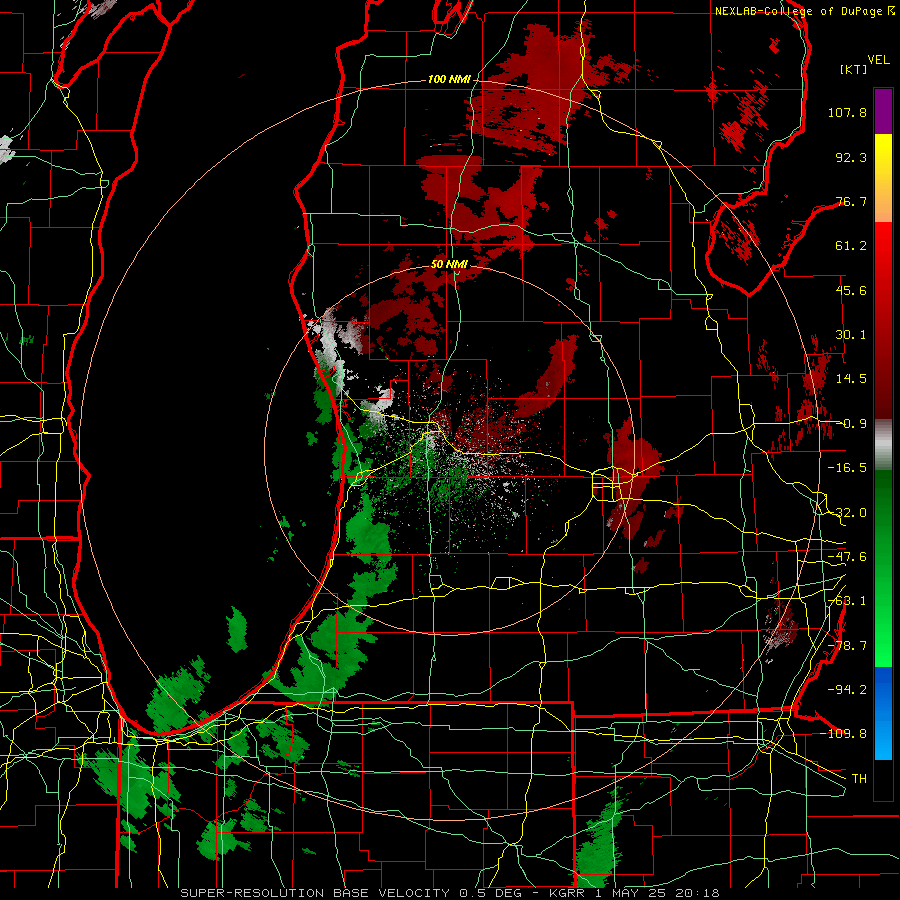Click the -109.8 legend value
The height and width of the screenshot is (900, 900).
pos(844,734)
